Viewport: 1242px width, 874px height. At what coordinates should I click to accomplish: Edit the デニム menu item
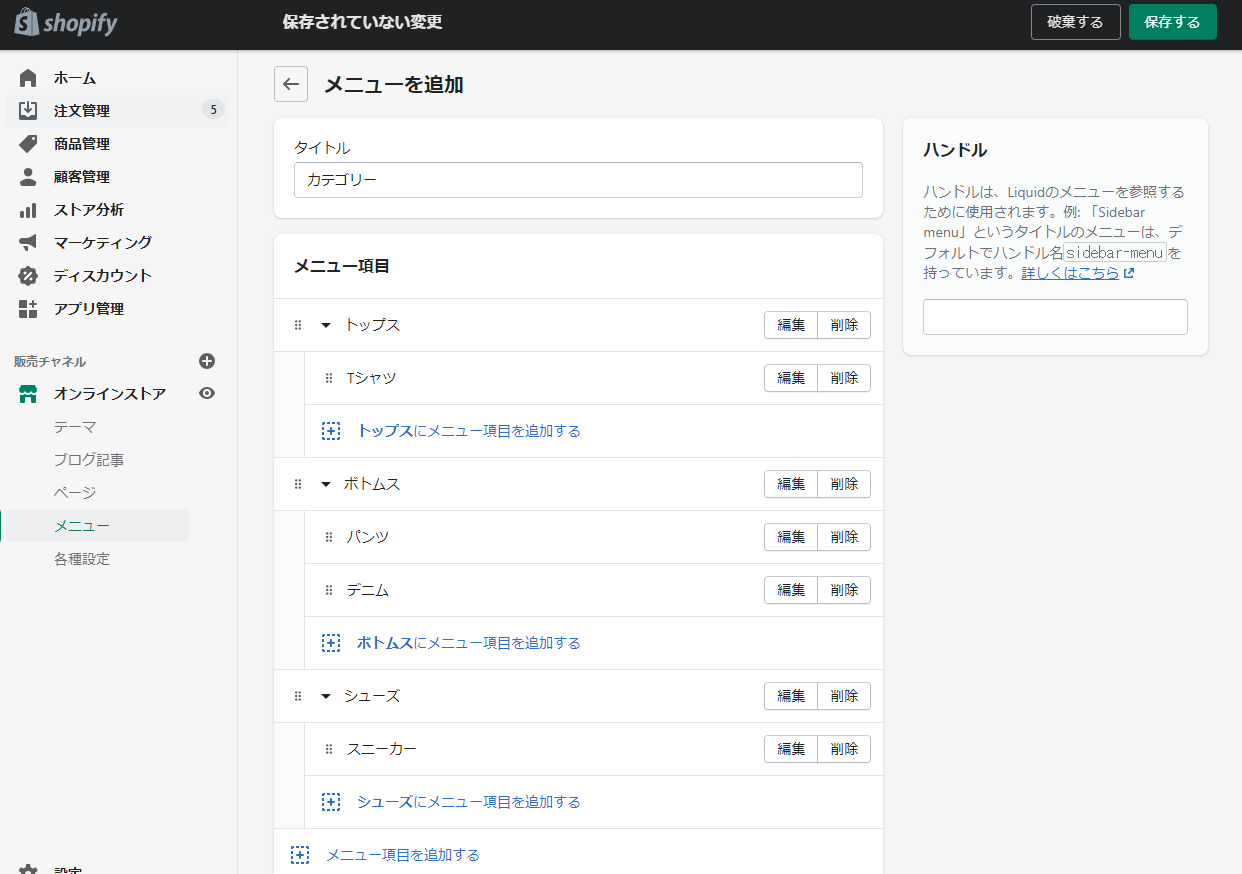(791, 590)
